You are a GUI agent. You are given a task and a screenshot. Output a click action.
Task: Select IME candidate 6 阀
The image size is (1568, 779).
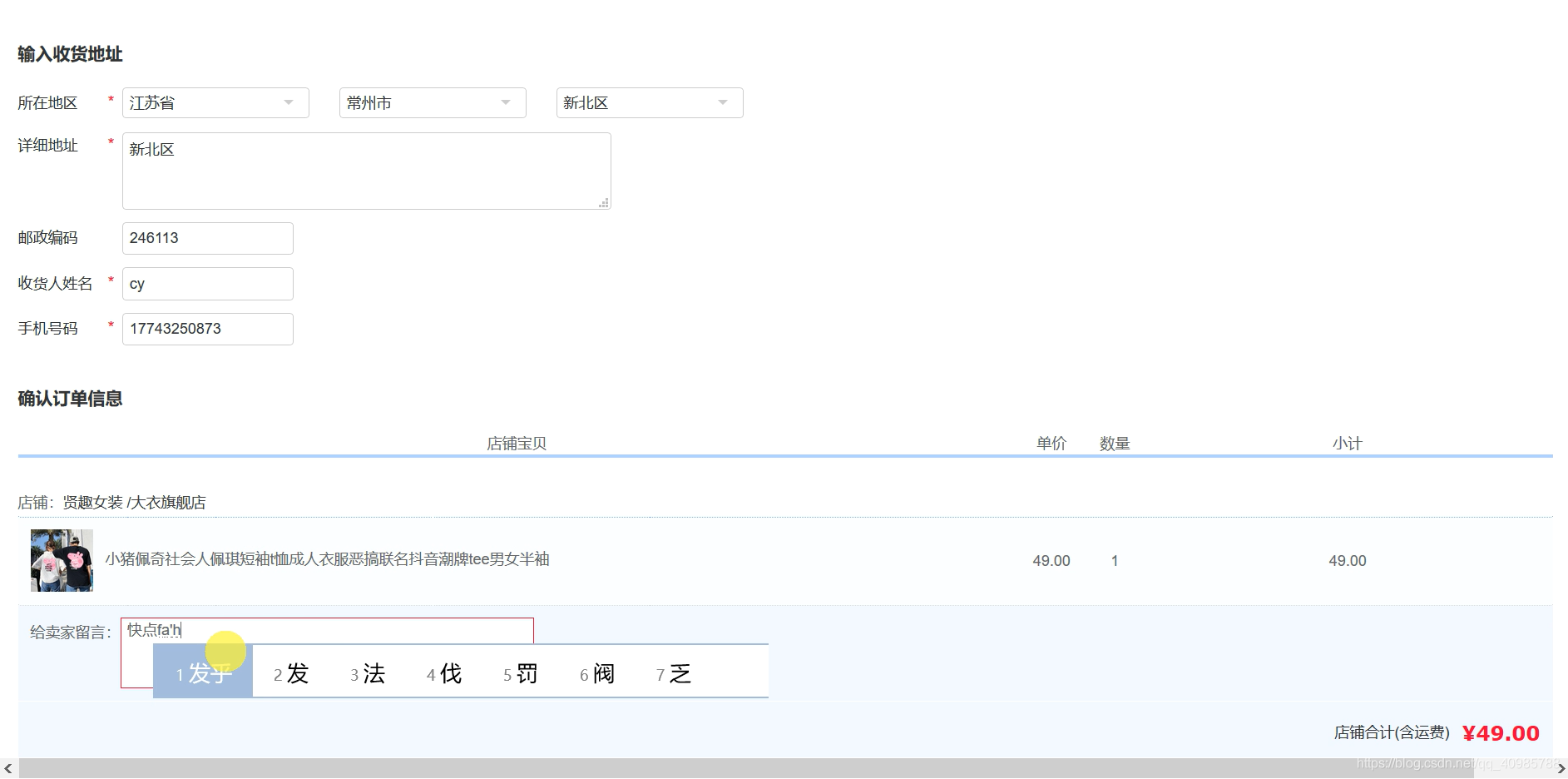(x=597, y=673)
